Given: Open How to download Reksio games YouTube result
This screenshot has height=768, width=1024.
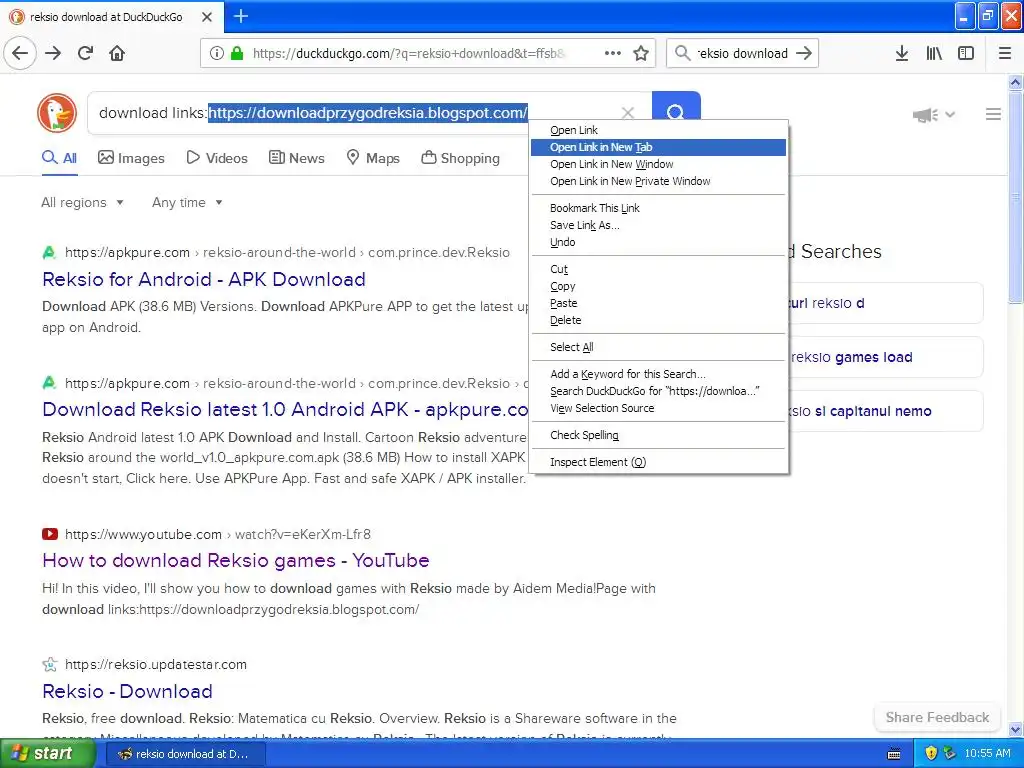Looking at the screenshot, I should pos(236,560).
